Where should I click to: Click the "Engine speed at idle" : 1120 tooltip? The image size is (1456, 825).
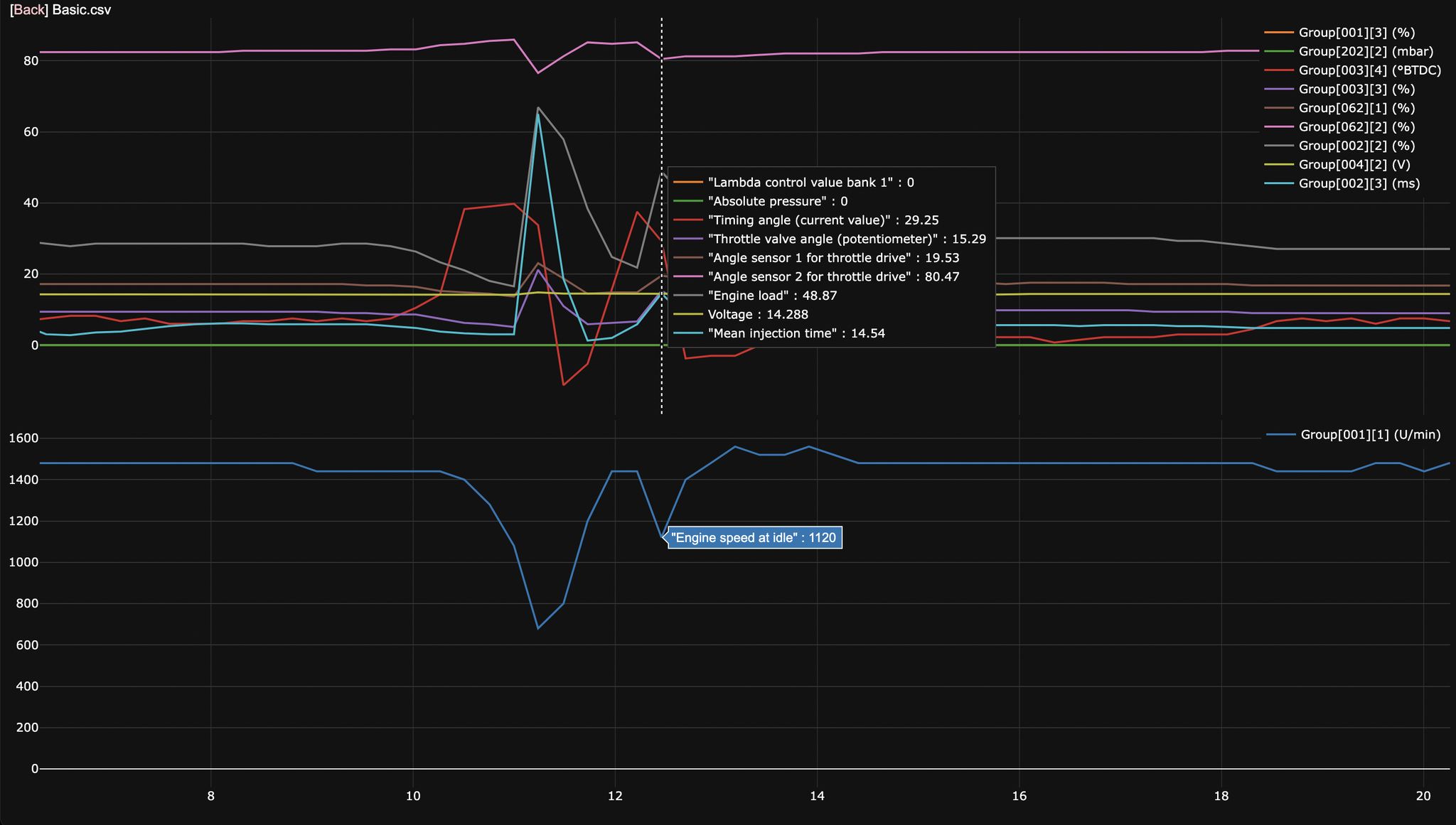coord(755,538)
